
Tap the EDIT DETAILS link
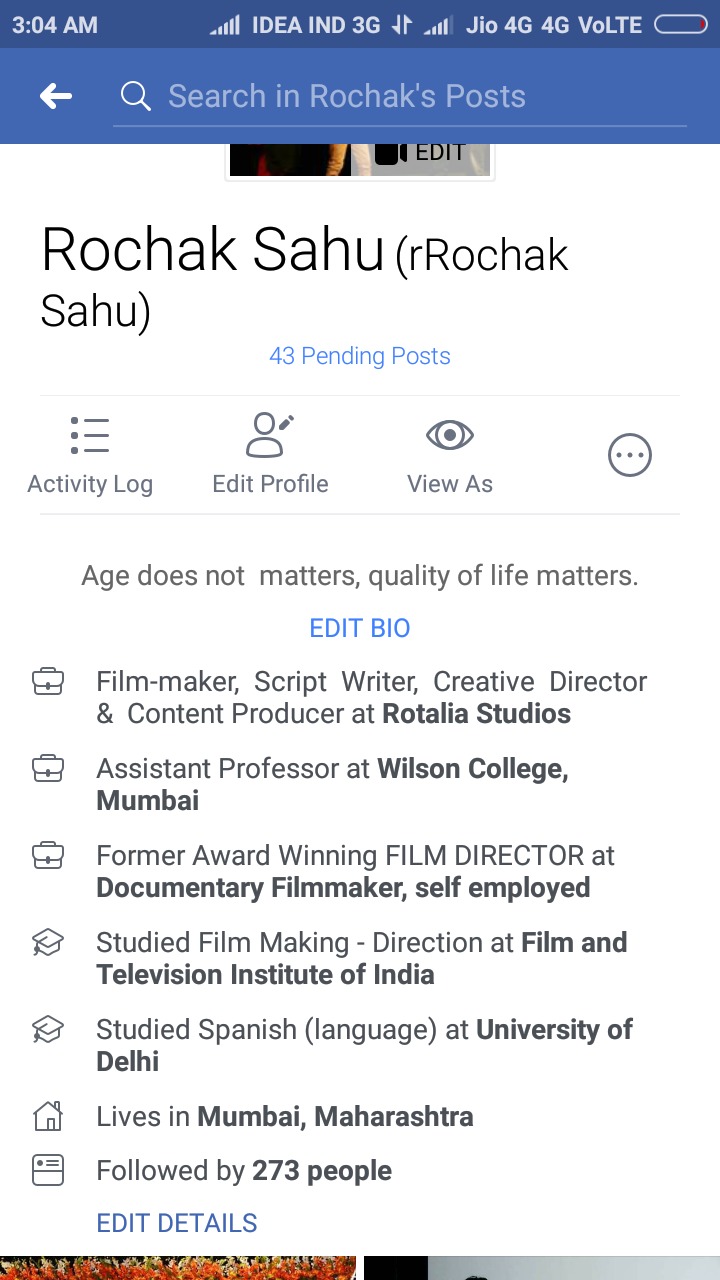[177, 1223]
